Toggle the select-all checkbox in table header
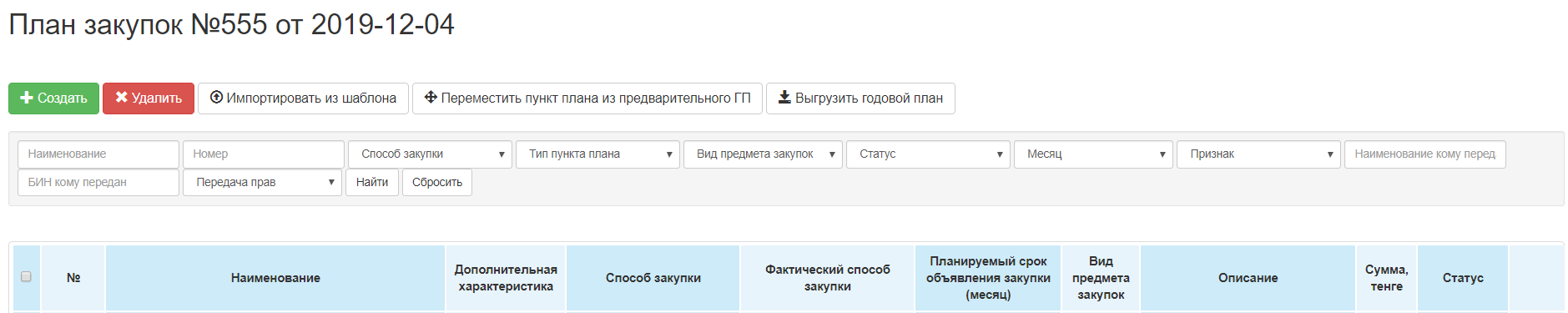The height and width of the screenshot is (313, 1568). pyautogui.click(x=26, y=276)
